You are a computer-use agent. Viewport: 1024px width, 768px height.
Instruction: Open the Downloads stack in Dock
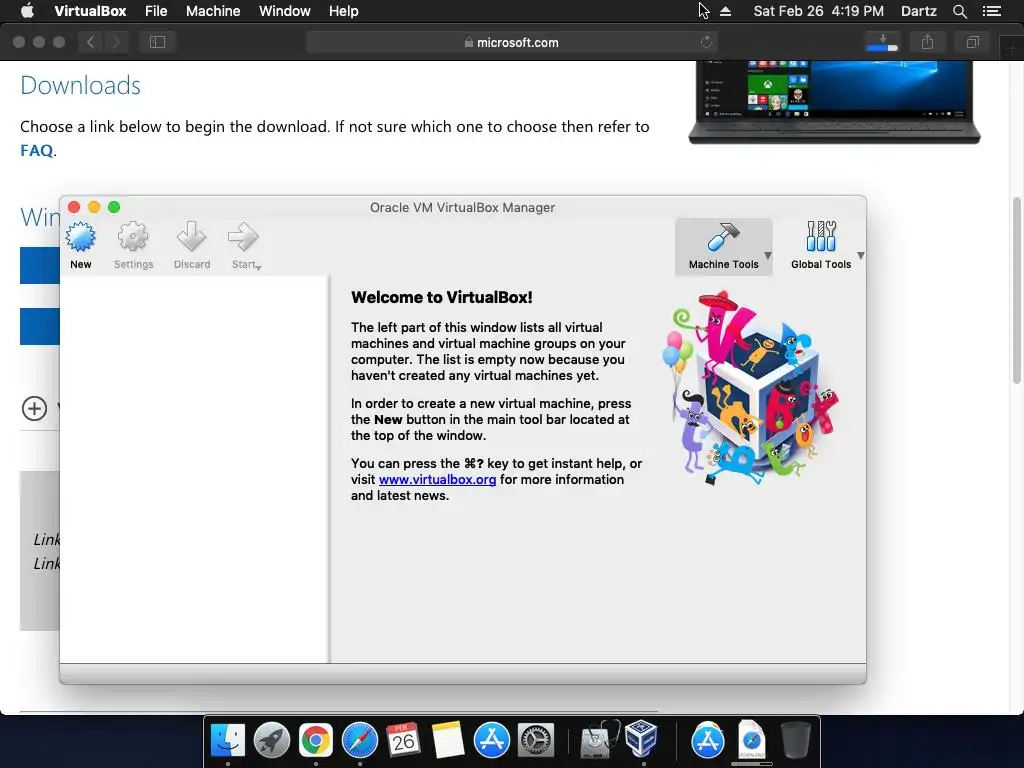[751, 741]
